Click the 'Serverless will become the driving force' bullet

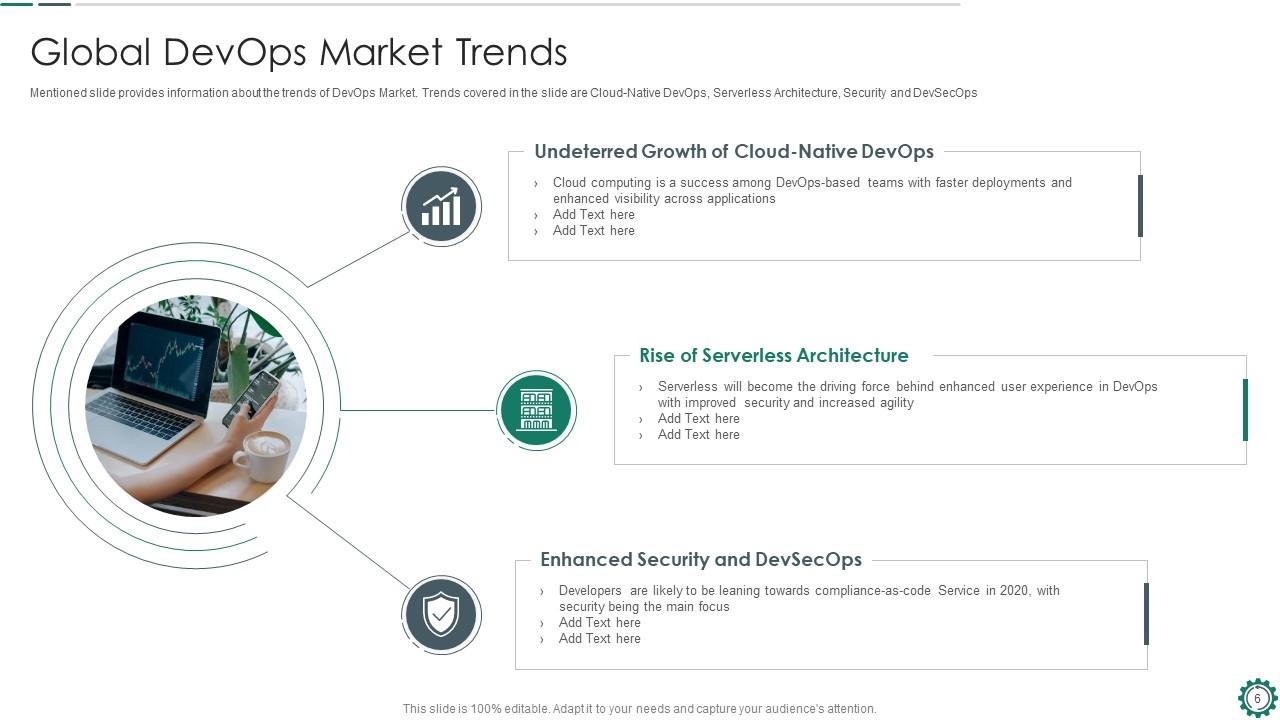[x=906, y=394]
